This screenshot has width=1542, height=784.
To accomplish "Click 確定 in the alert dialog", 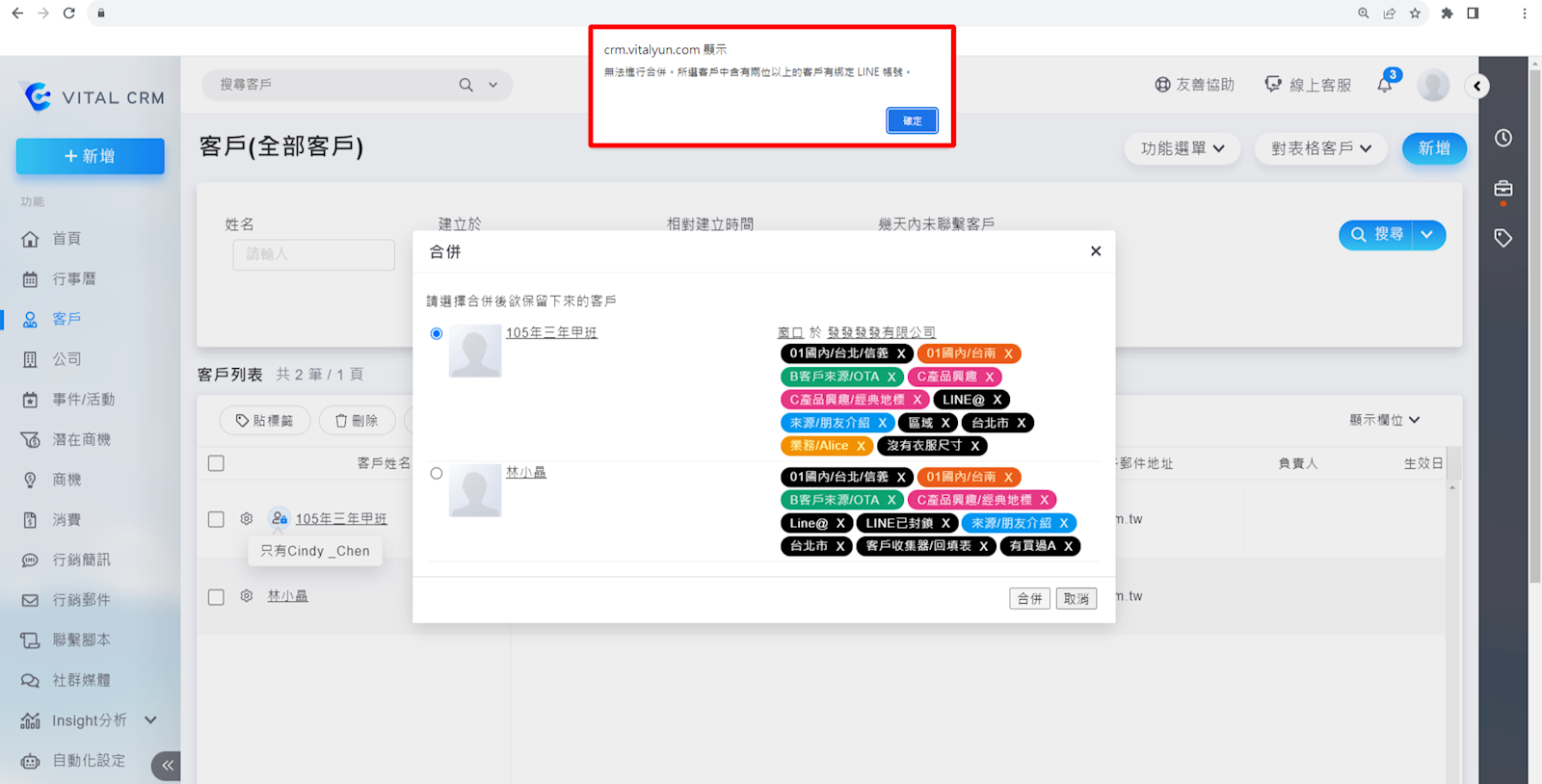I will [x=912, y=120].
